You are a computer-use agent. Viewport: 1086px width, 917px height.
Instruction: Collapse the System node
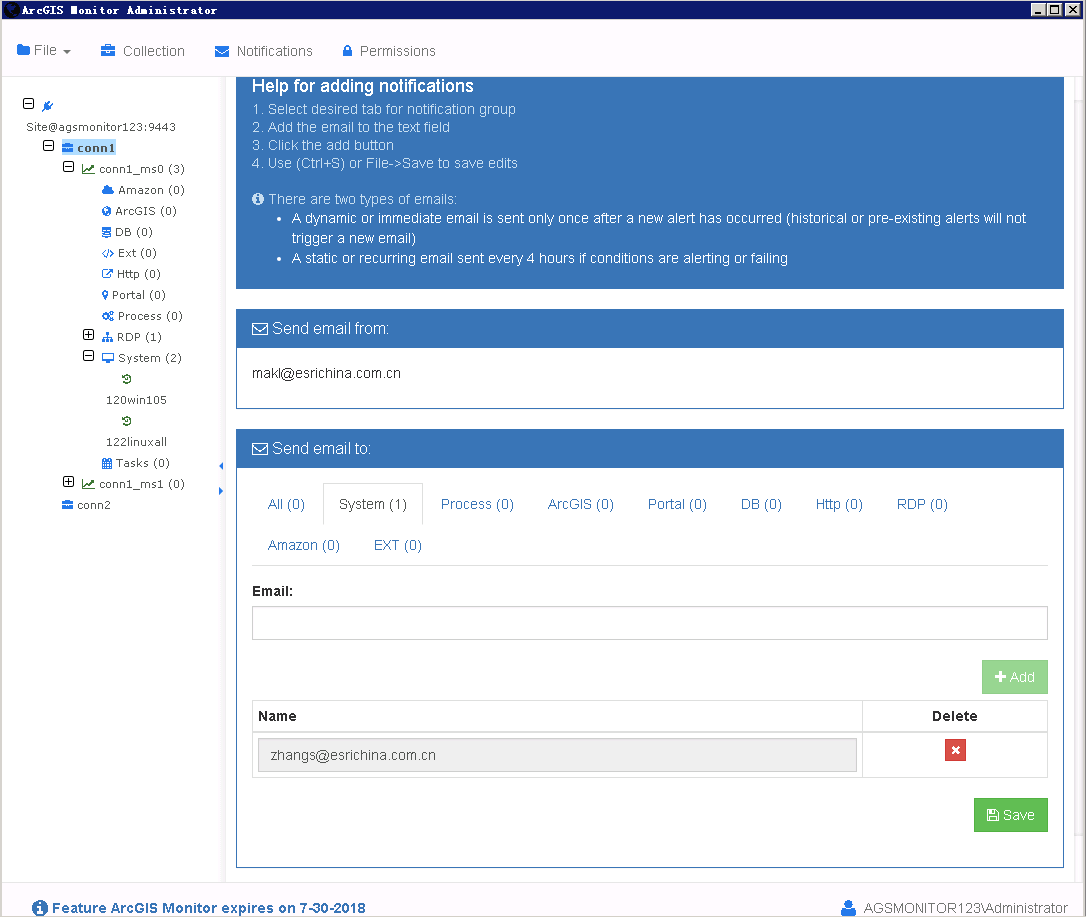tap(89, 356)
